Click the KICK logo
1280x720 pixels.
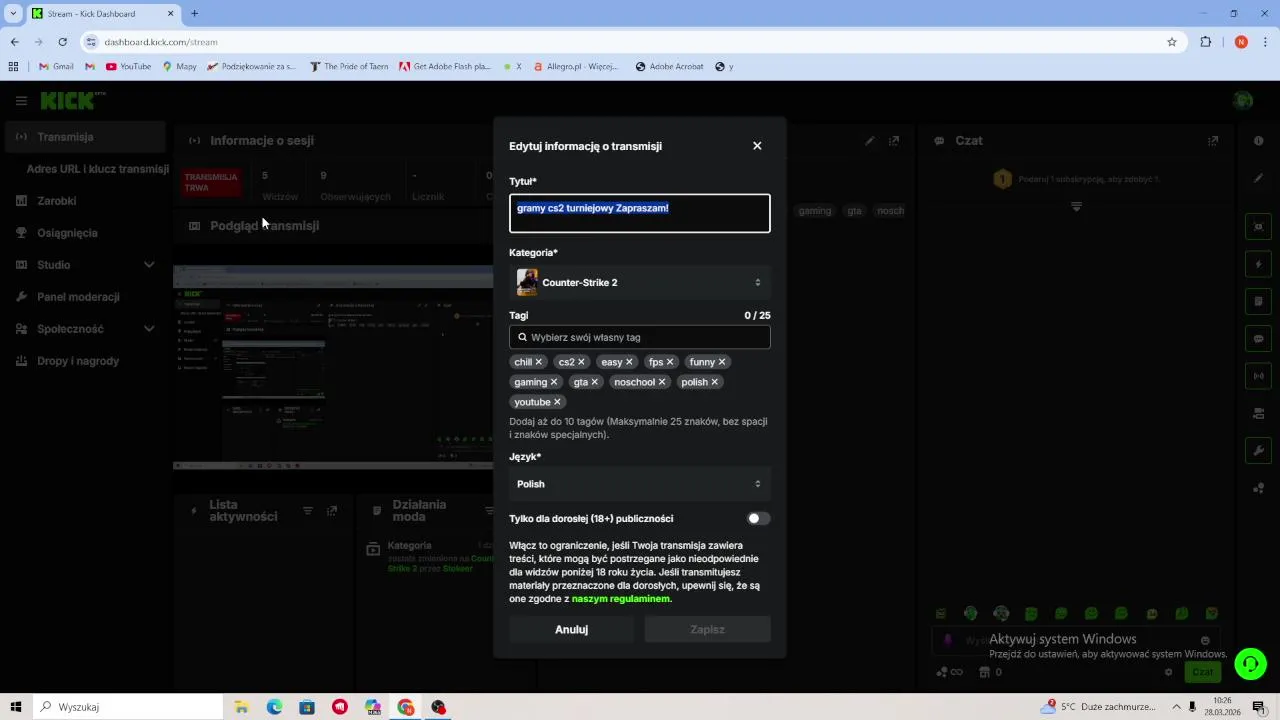72,100
